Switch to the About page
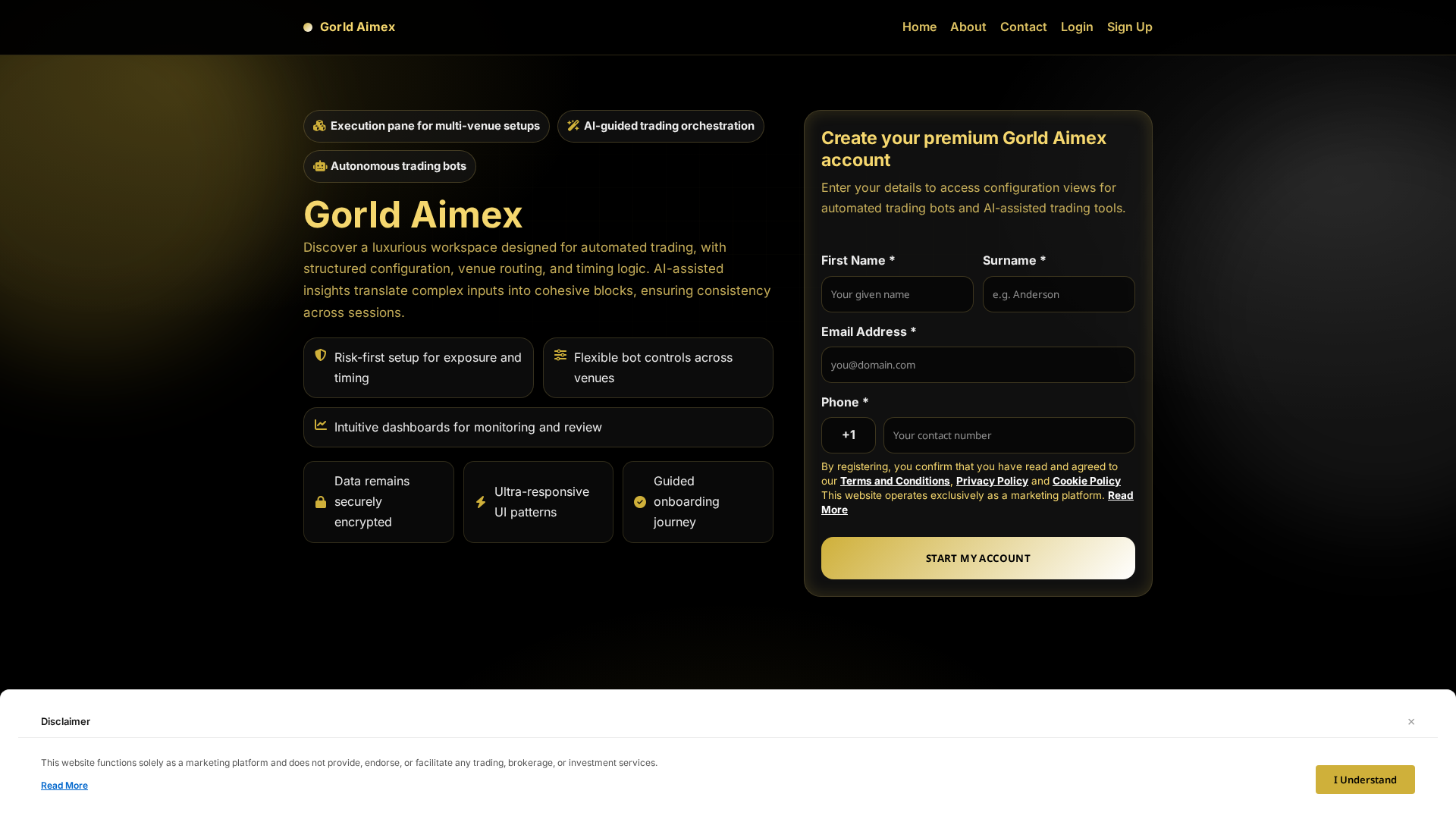The image size is (1456, 819). tap(968, 27)
